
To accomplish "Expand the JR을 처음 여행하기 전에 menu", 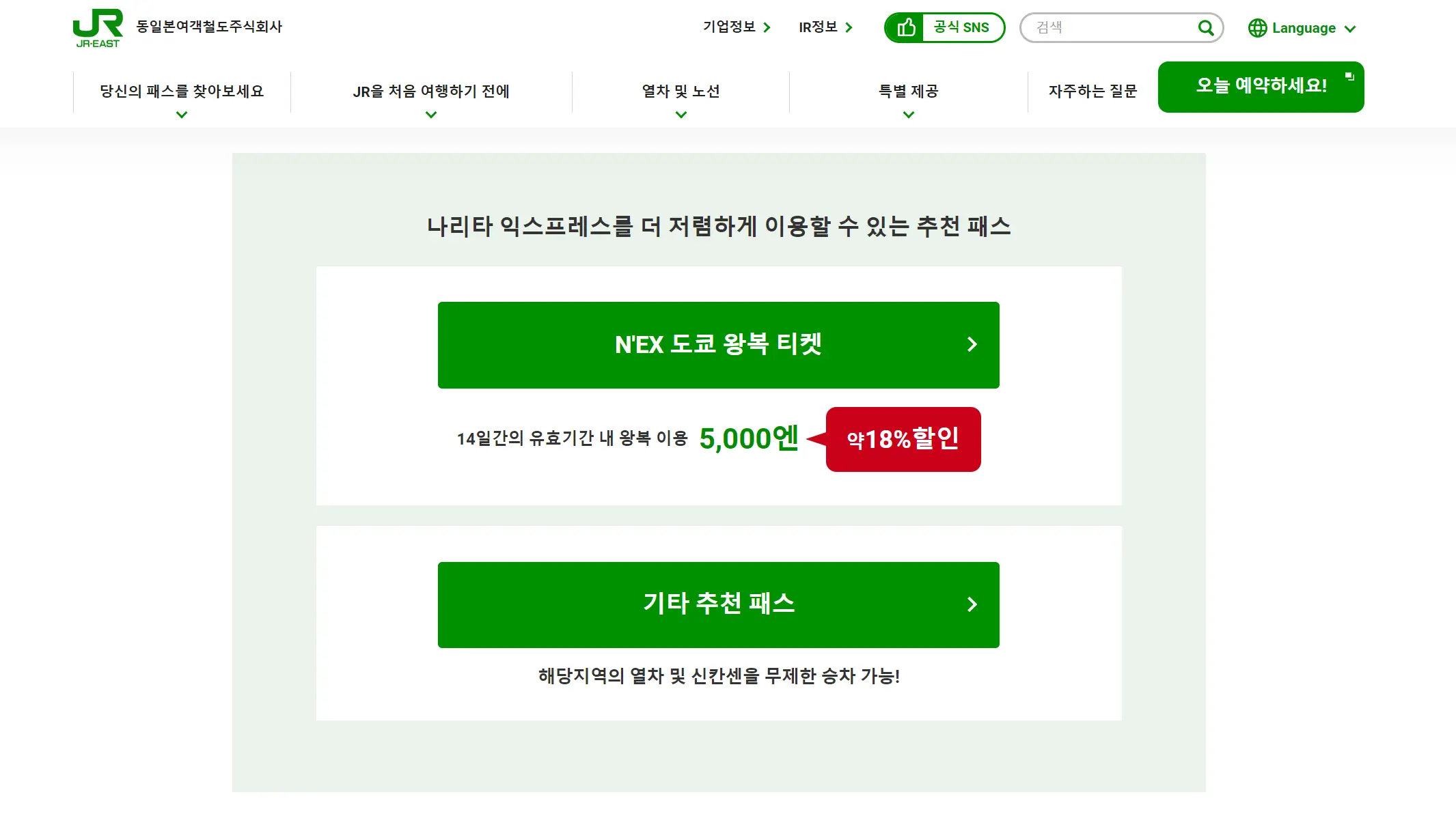I will (x=431, y=115).
